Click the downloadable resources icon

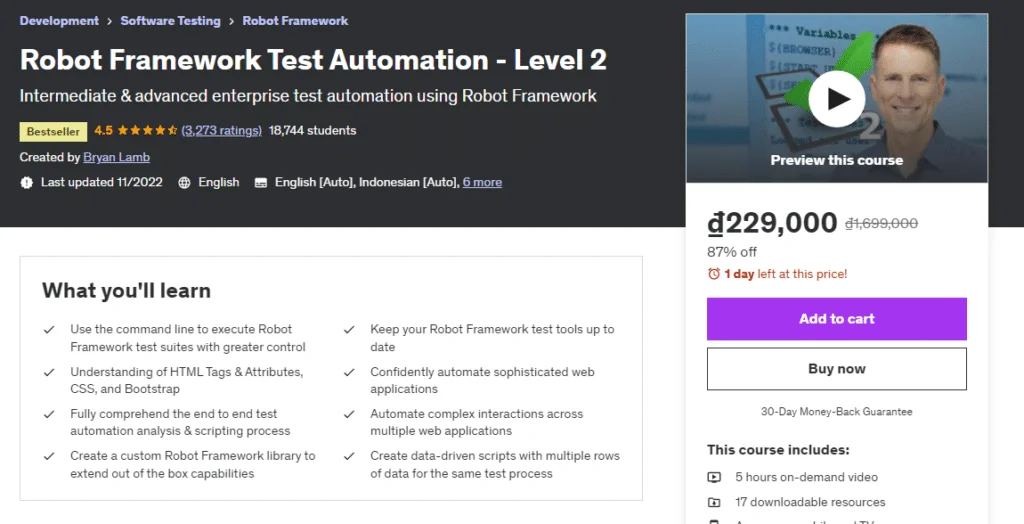point(714,502)
